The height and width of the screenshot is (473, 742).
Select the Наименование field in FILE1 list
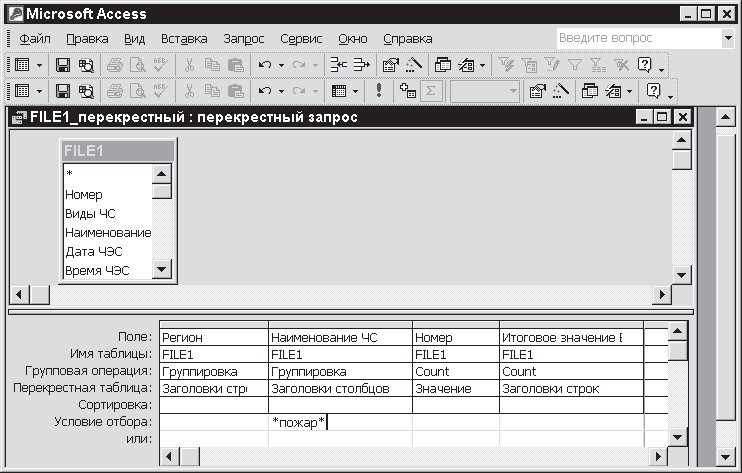108,232
